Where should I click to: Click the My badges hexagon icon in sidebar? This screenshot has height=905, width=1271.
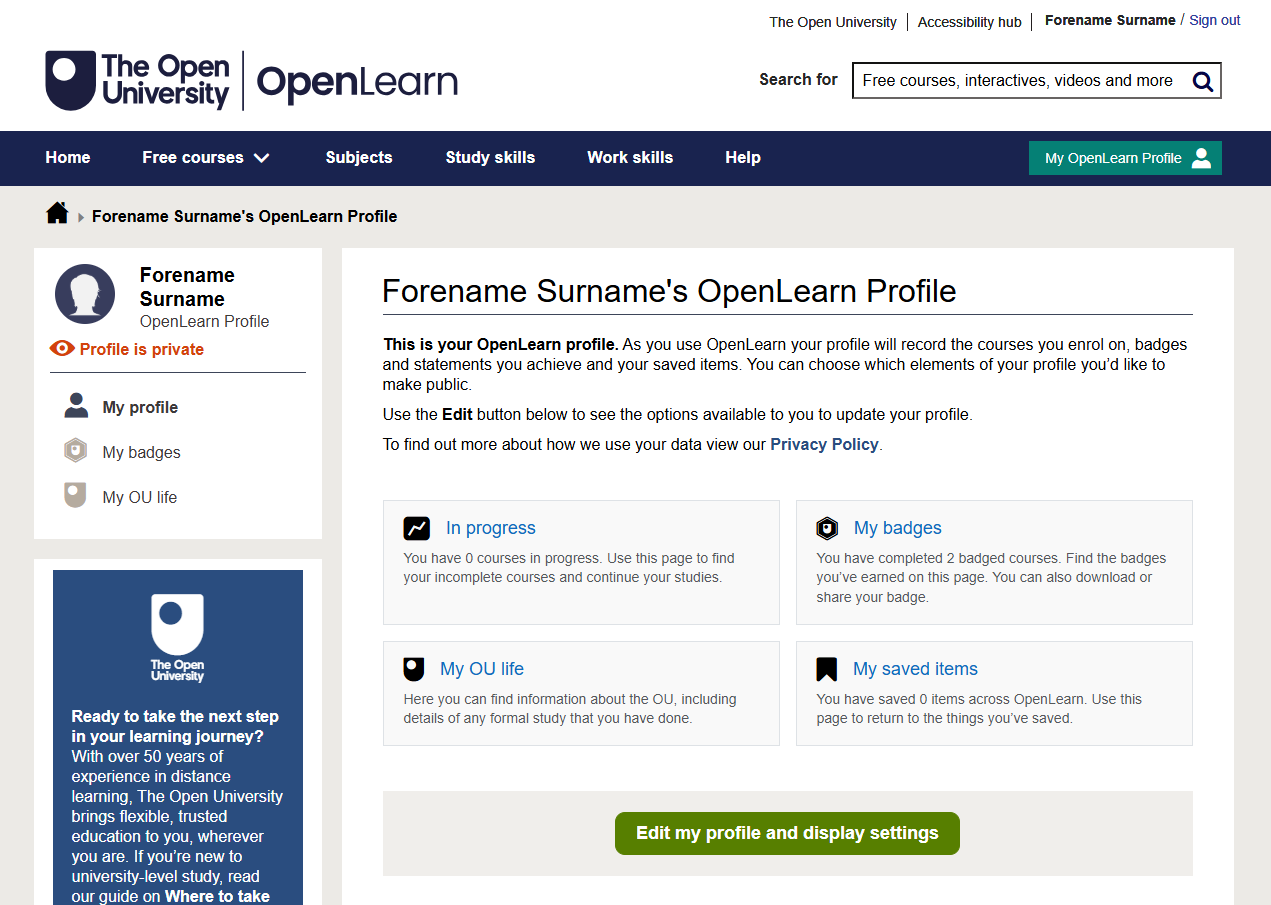[x=75, y=450]
